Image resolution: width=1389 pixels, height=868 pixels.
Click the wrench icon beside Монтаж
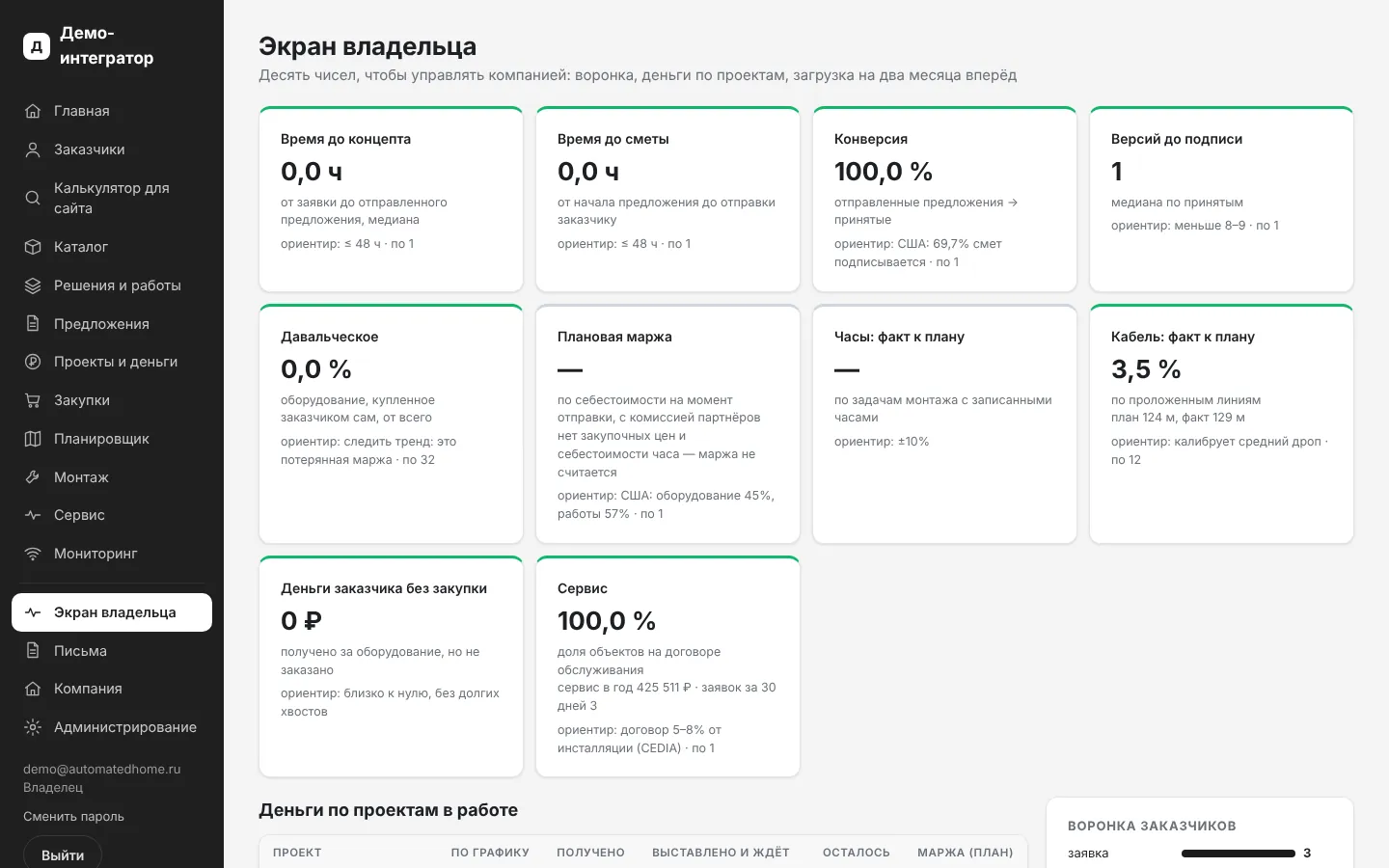click(x=33, y=477)
